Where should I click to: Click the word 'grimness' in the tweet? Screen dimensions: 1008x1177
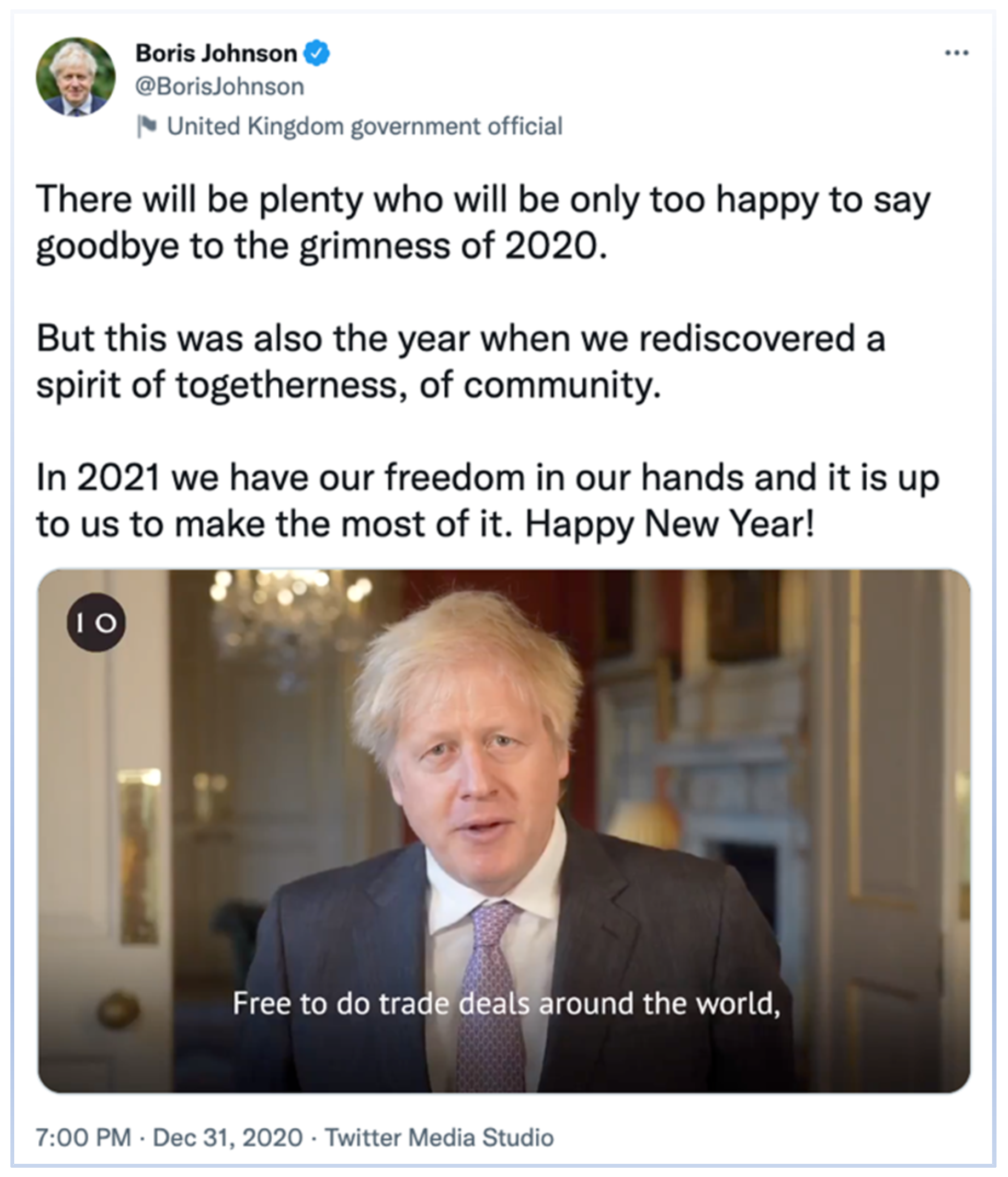pyautogui.click(x=375, y=247)
